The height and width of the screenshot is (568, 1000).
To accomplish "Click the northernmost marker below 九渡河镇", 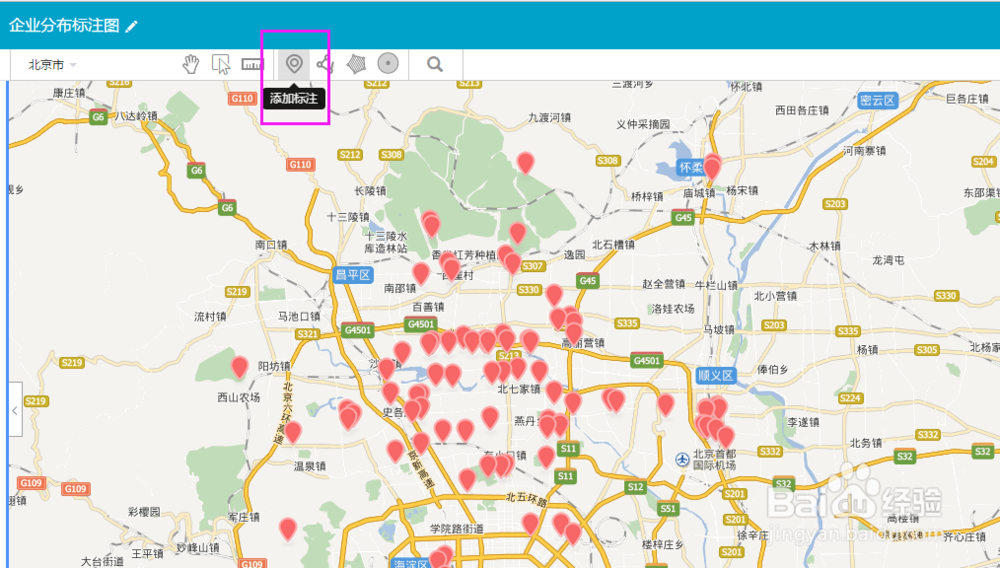I will [526, 163].
